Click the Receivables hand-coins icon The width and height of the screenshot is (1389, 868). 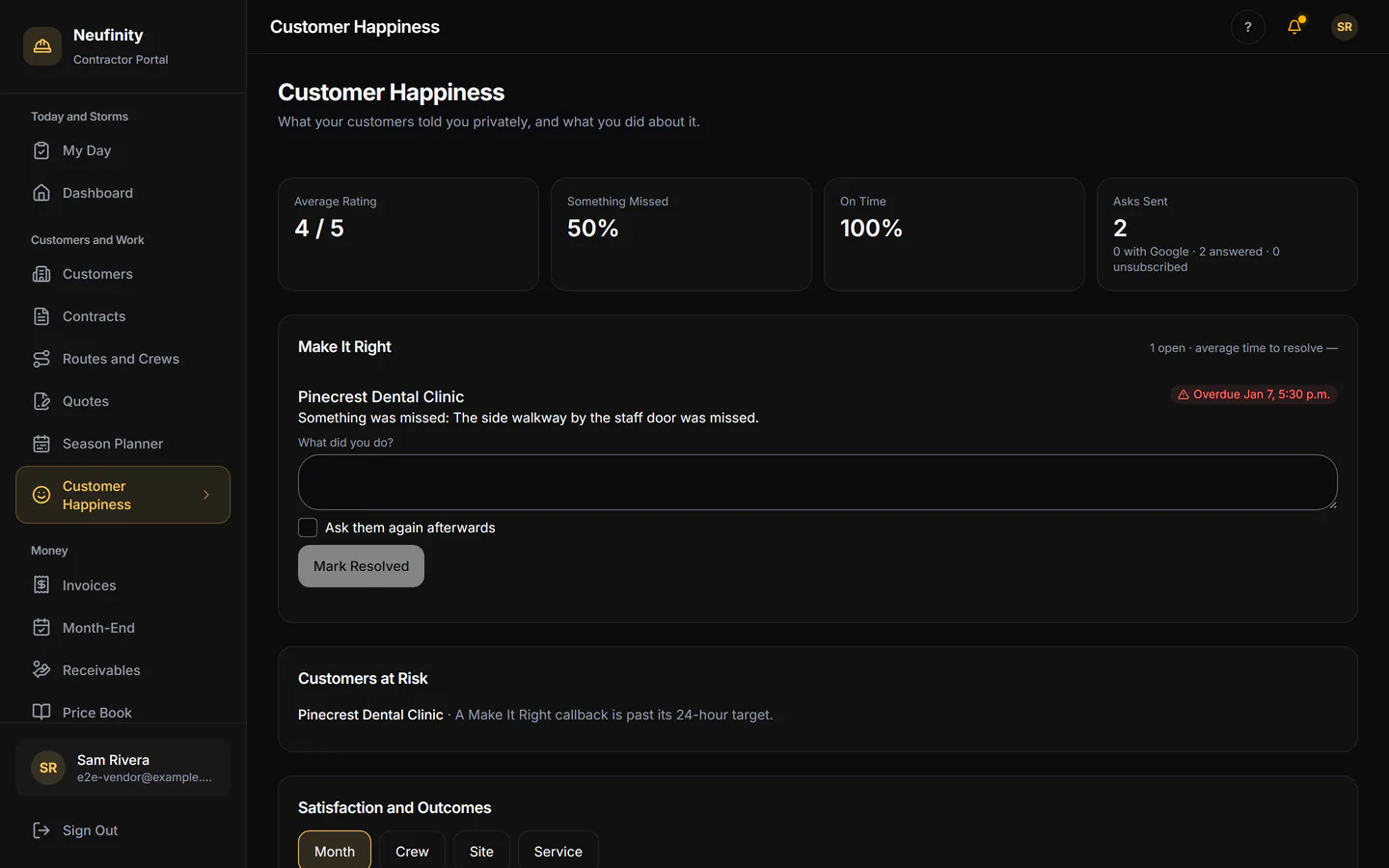tap(41, 670)
